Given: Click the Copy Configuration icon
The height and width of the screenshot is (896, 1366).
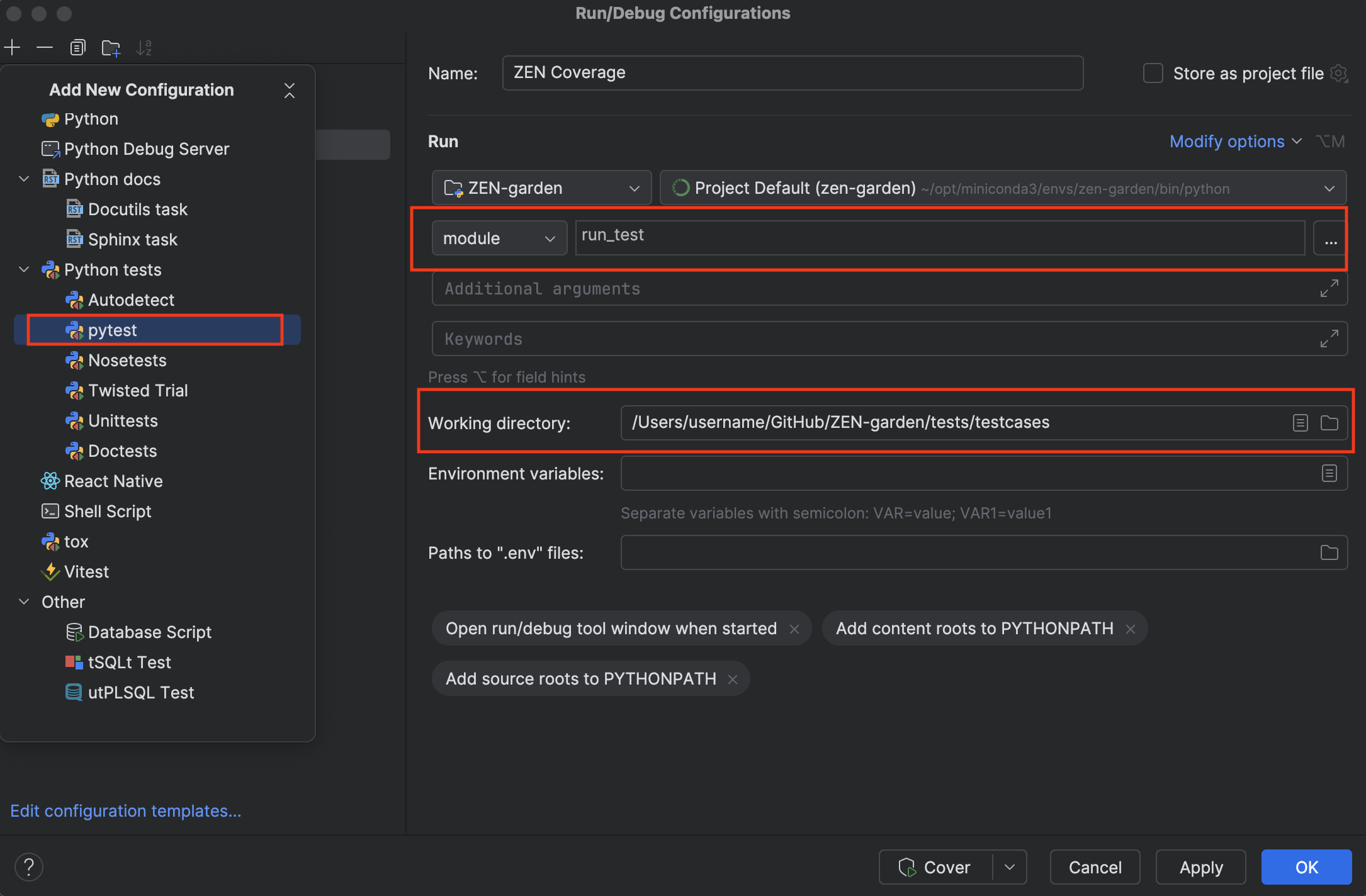Looking at the screenshot, I should coord(77,47).
